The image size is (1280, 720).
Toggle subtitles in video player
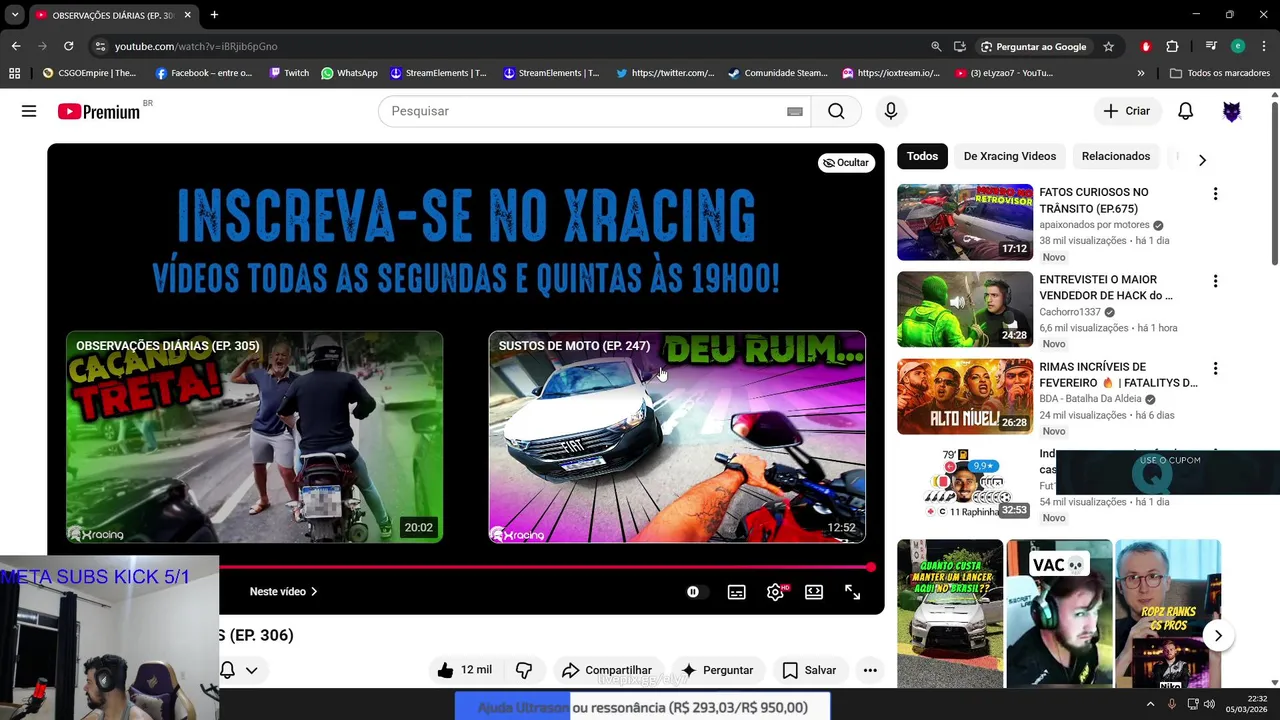coord(737,592)
